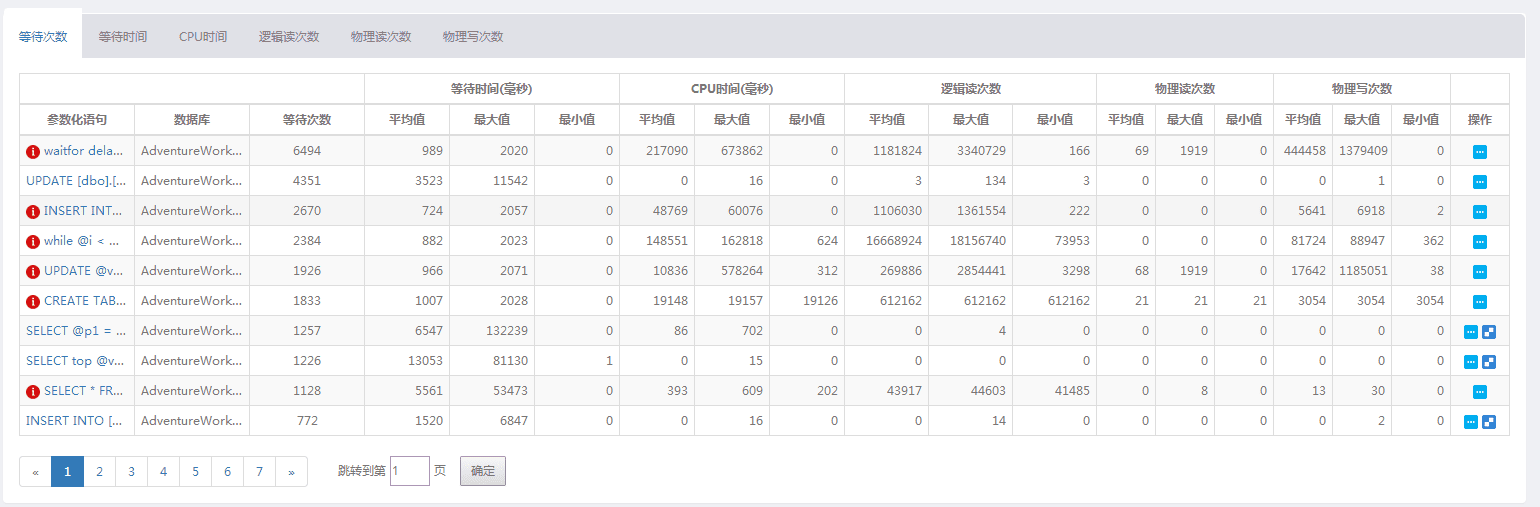Go to page 3 in pagination

click(x=131, y=471)
